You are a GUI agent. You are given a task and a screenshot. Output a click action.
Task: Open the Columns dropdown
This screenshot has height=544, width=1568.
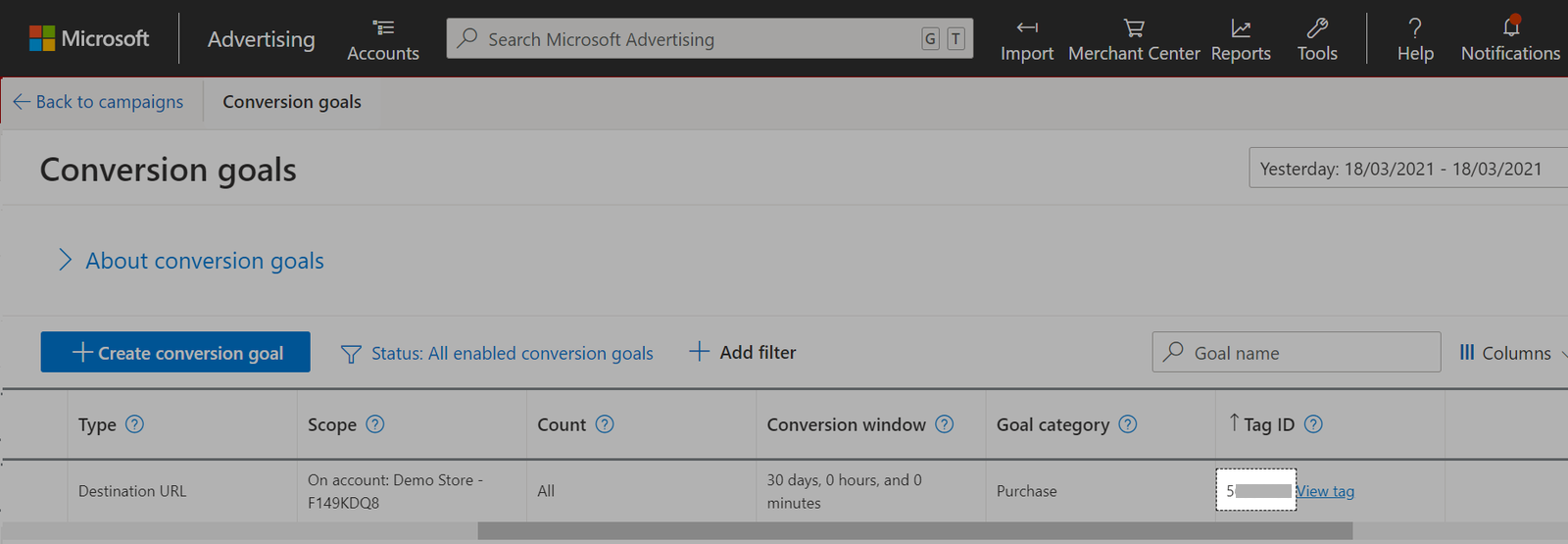[1512, 353]
